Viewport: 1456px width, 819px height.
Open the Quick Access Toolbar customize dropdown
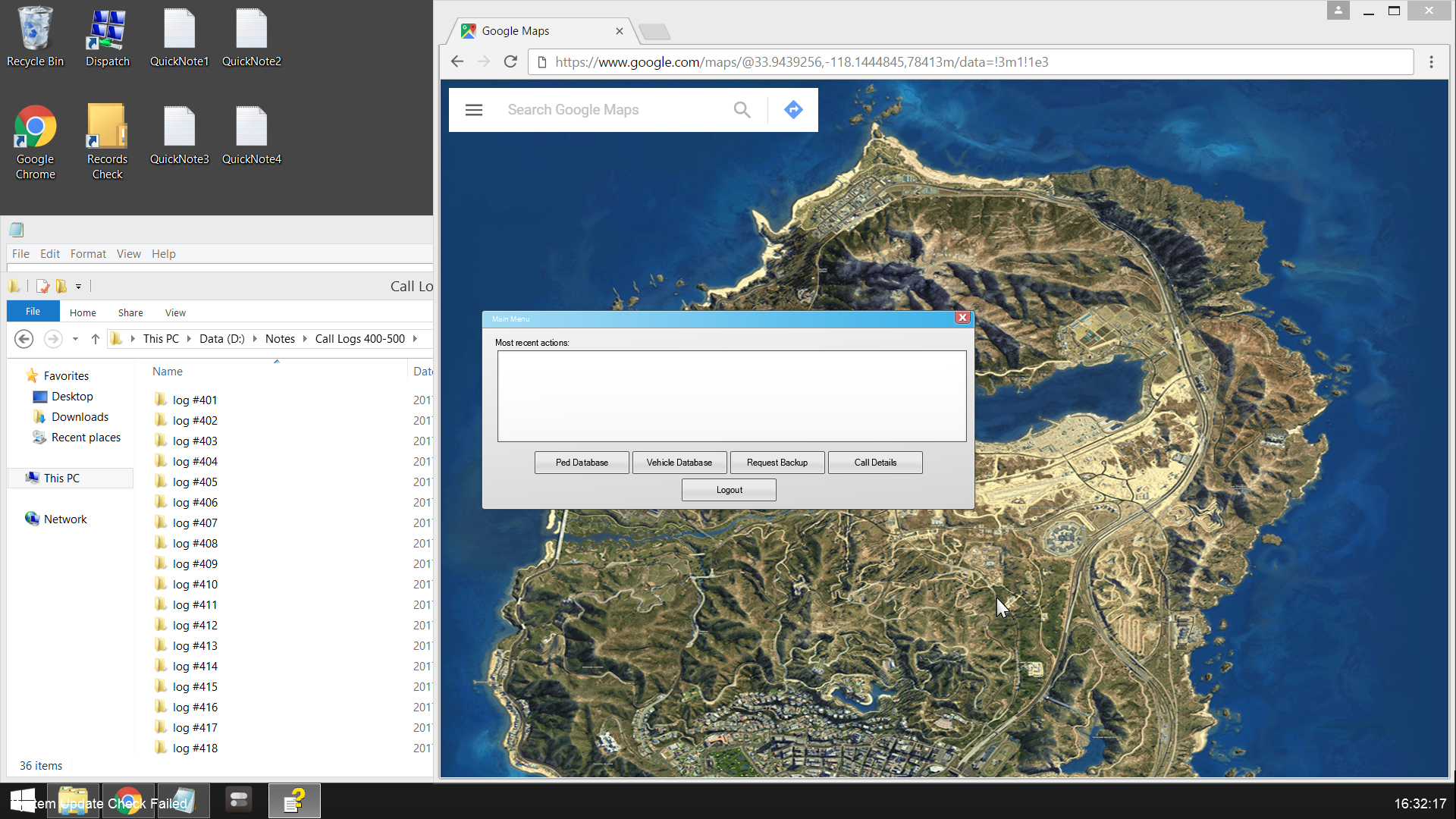(78, 287)
